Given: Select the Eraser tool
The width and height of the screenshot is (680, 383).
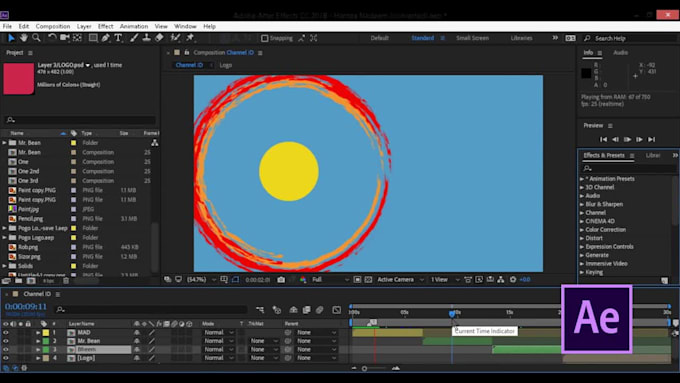Looking at the screenshot, I should (x=159, y=38).
